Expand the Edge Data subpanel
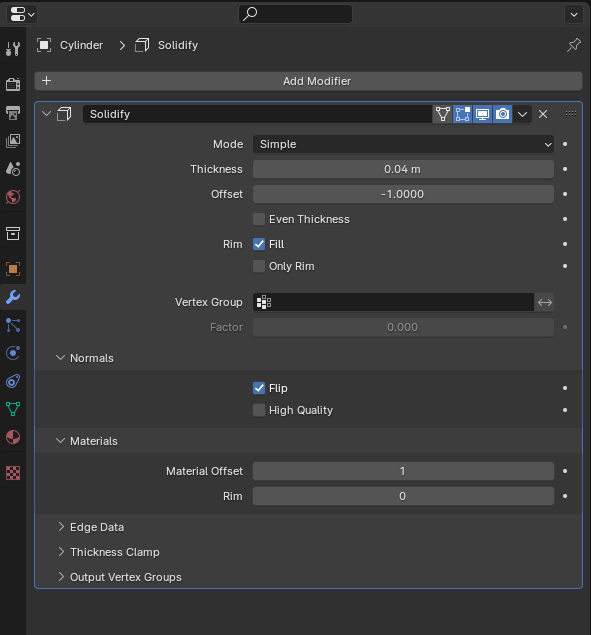Viewport: 591px width, 635px height. click(x=61, y=526)
